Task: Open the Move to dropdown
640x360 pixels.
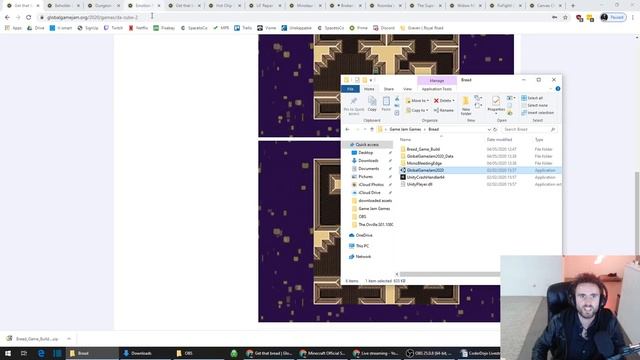Action: click(x=417, y=100)
